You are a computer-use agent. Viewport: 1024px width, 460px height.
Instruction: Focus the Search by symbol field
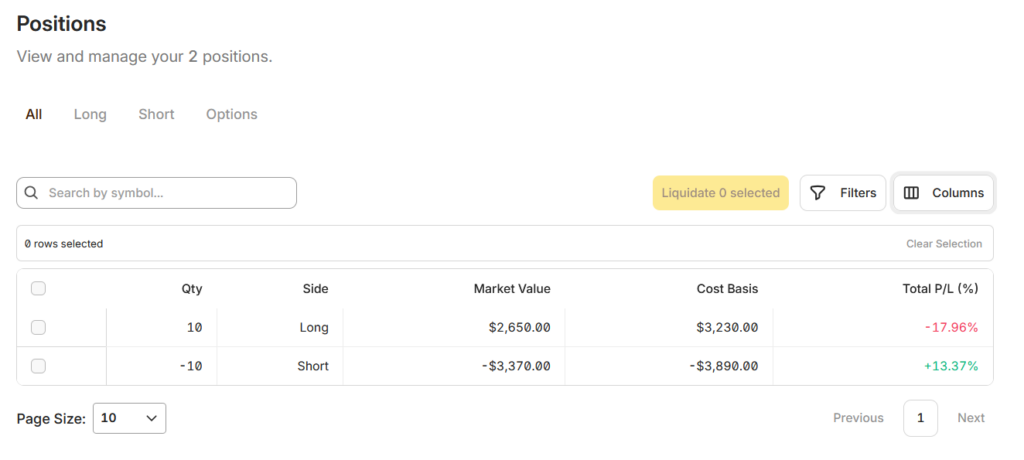pyautogui.click(x=157, y=193)
